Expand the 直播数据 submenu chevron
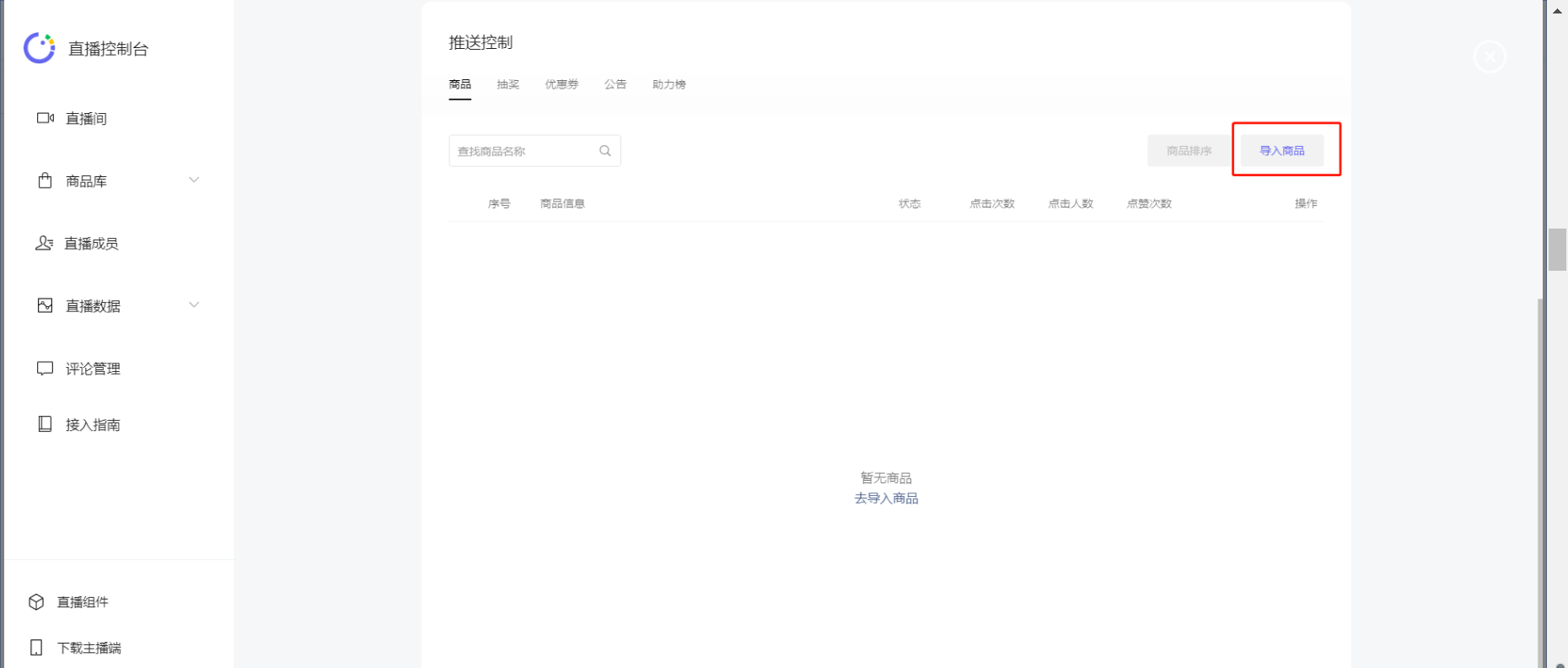 194,304
